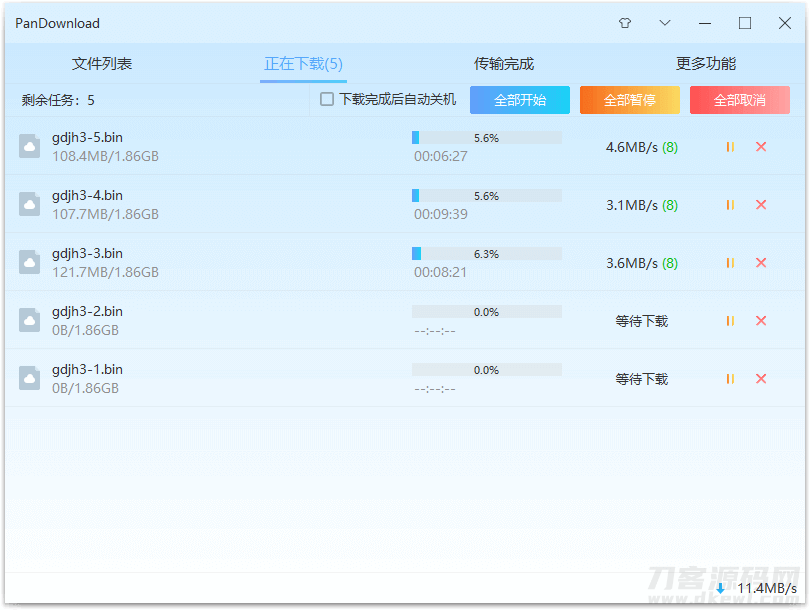Image resolution: width=810 pixels, height=610 pixels.
Task: Pause the gdjh3-1.bin waiting task
Action: pyautogui.click(x=730, y=379)
